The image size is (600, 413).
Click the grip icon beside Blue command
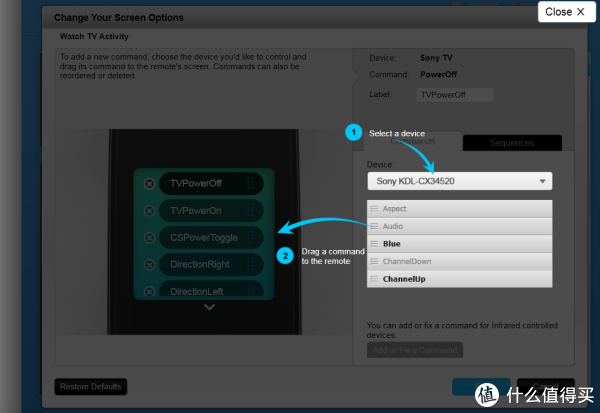pos(374,244)
